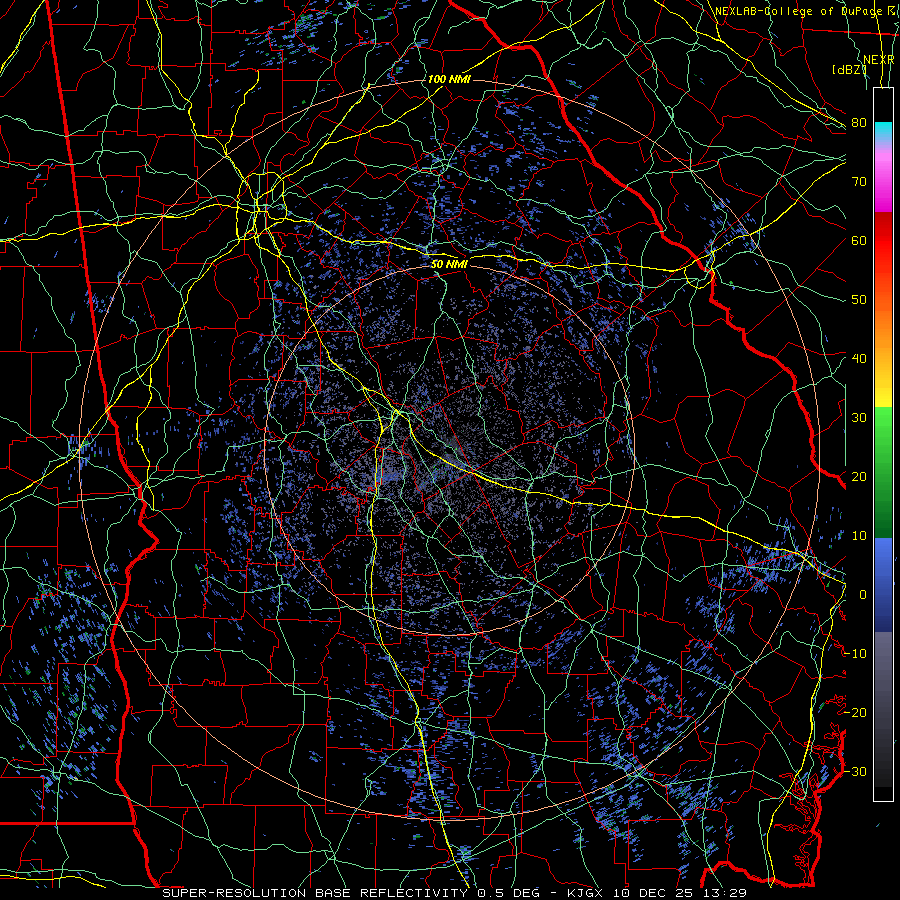Image resolution: width=900 pixels, height=900 pixels.
Task: Click the 50 NMI range ring label
Action: [x=449, y=264]
